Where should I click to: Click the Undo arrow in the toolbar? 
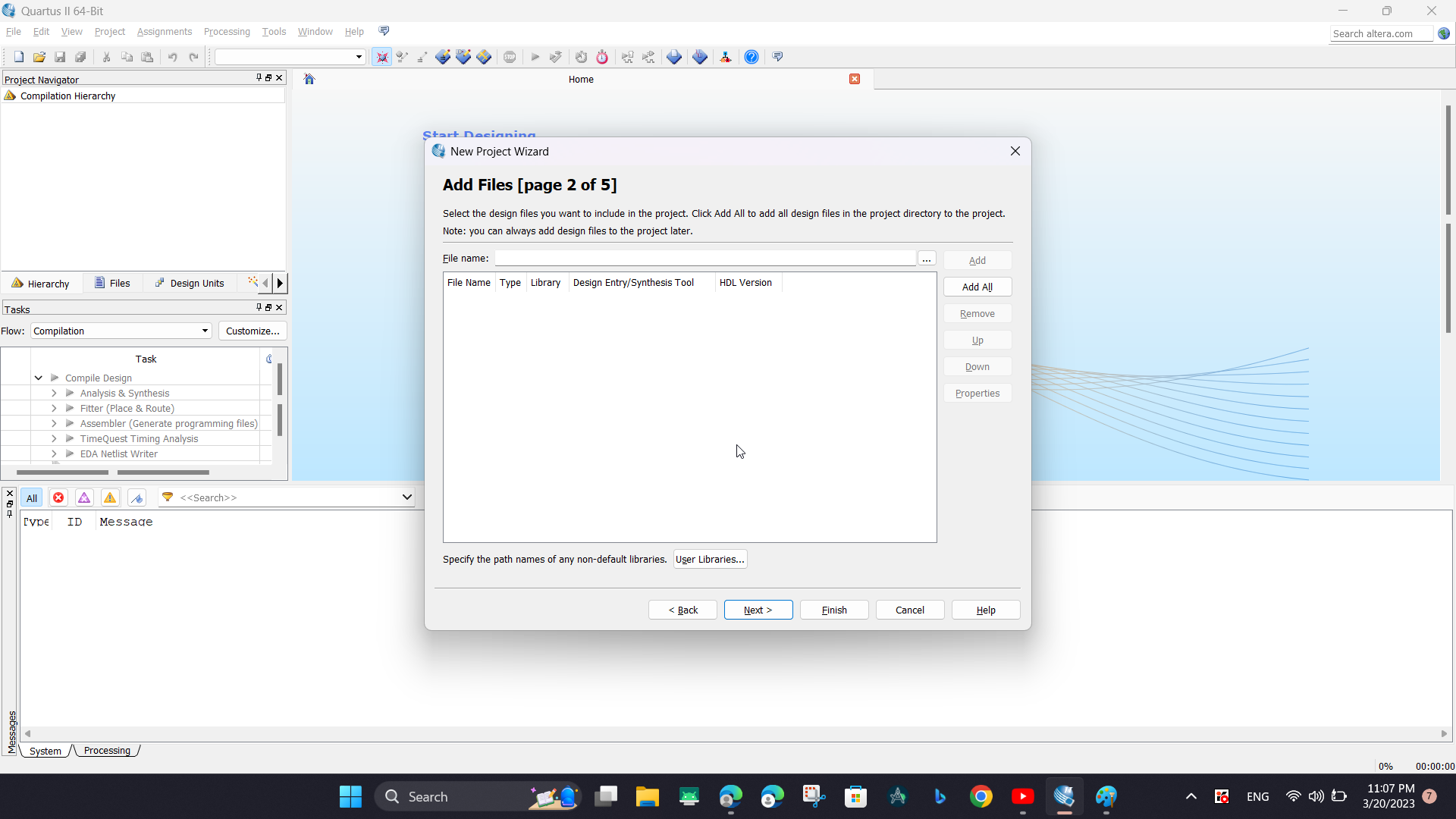coord(174,56)
